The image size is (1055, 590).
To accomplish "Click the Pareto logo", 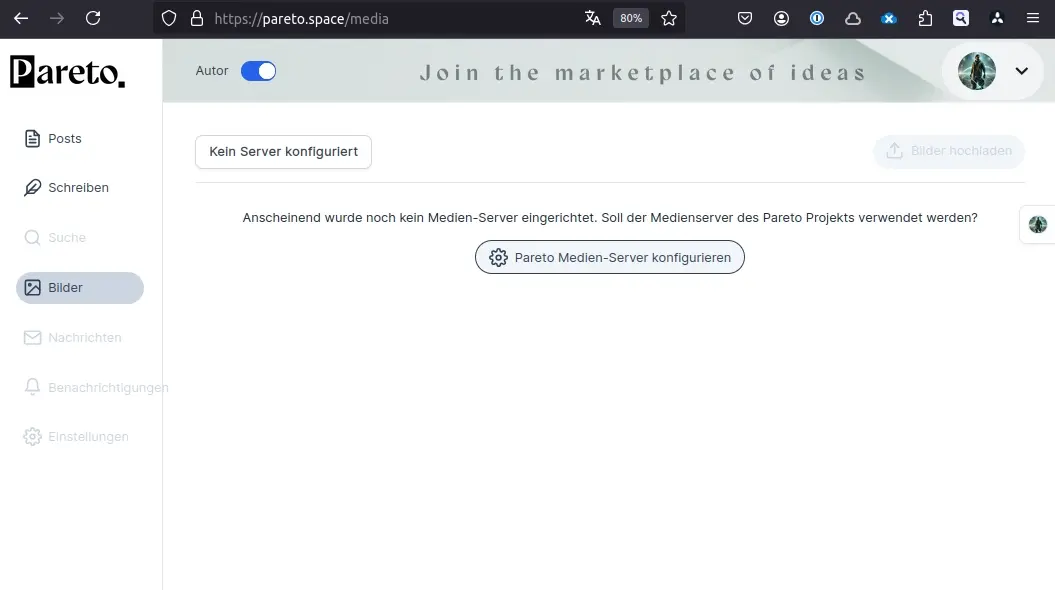I will (67, 71).
